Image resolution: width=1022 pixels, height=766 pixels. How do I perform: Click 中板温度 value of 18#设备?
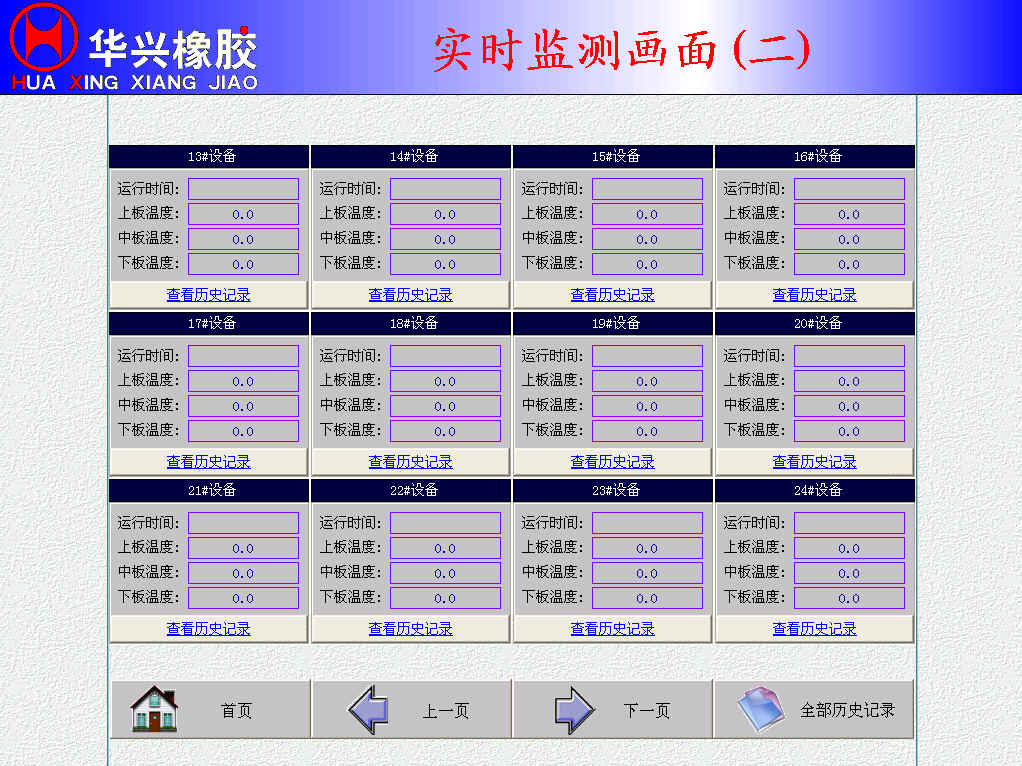pyautogui.click(x=446, y=405)
